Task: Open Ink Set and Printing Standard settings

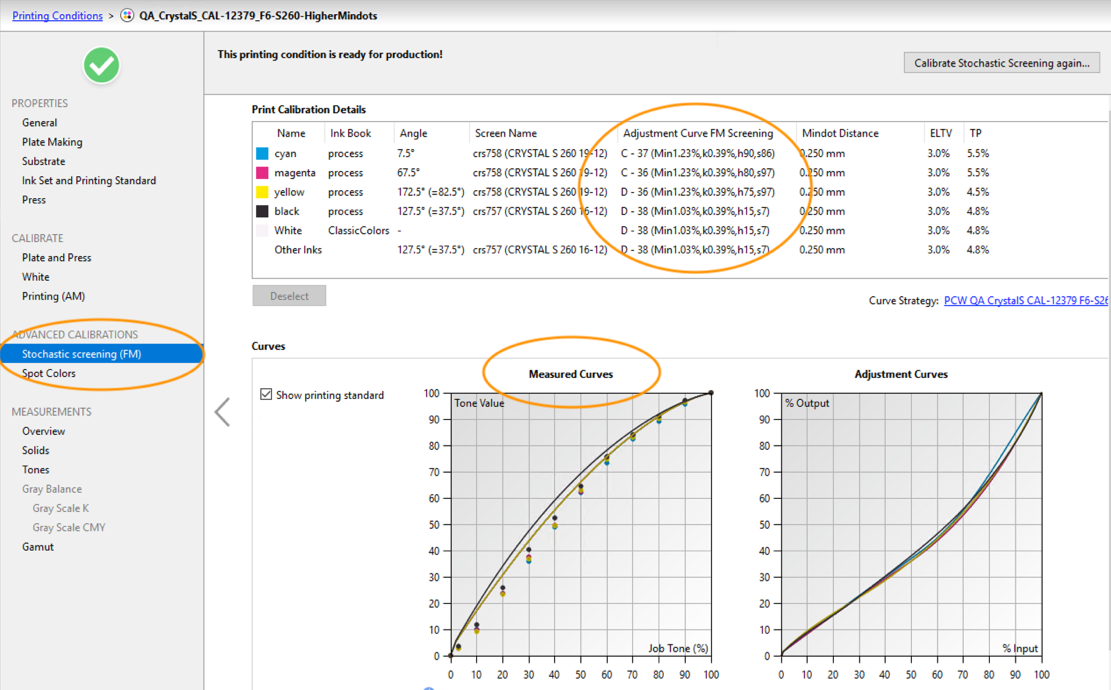Action: tap(87, 180)
